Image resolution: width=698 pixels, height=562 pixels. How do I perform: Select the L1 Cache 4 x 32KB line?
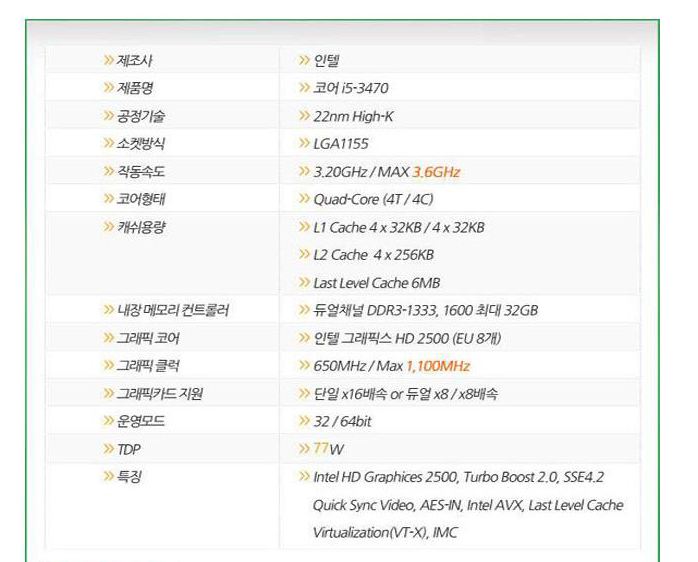coord(399,228)
